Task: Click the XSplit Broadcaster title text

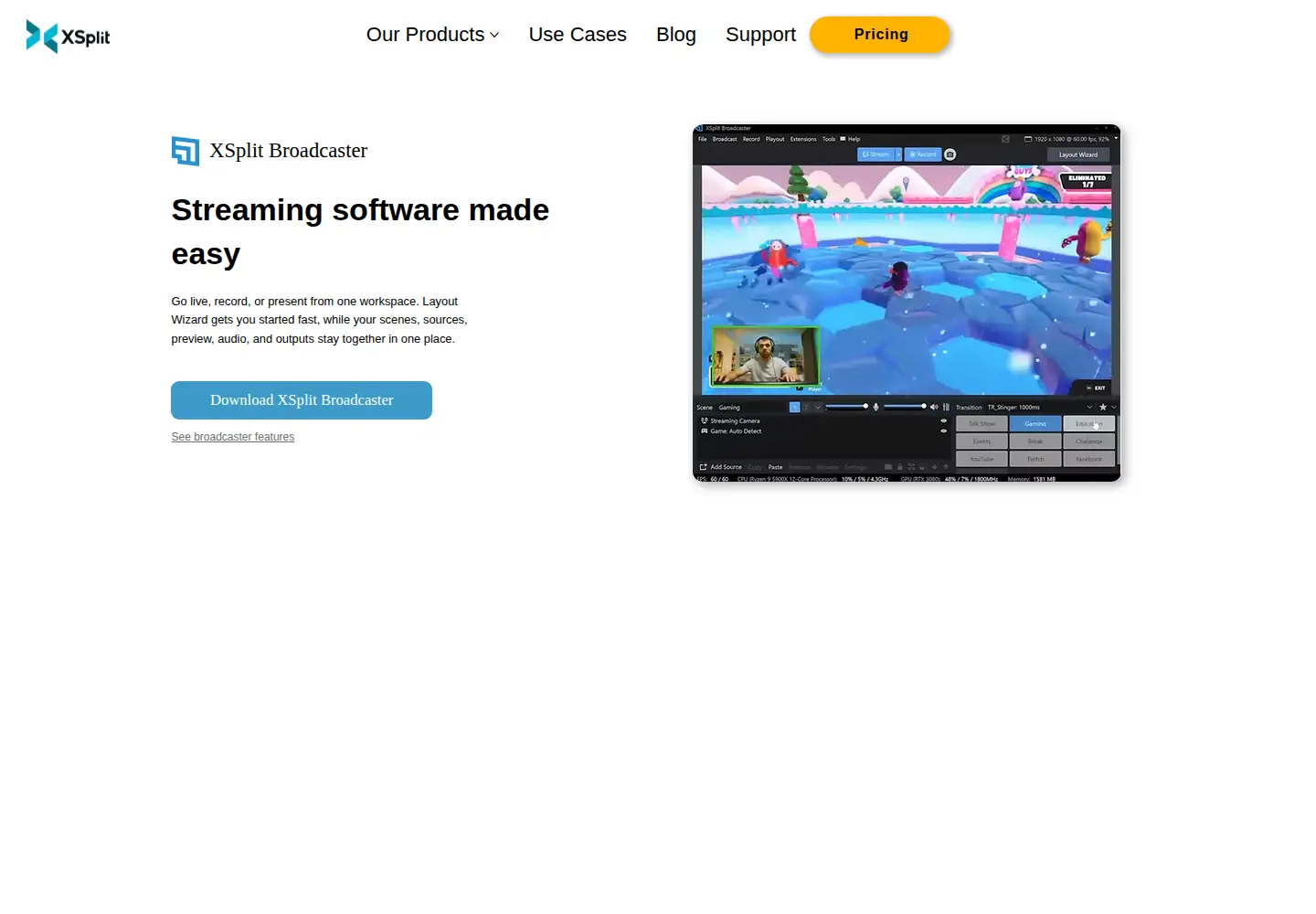Action: (x=289, y=151)
